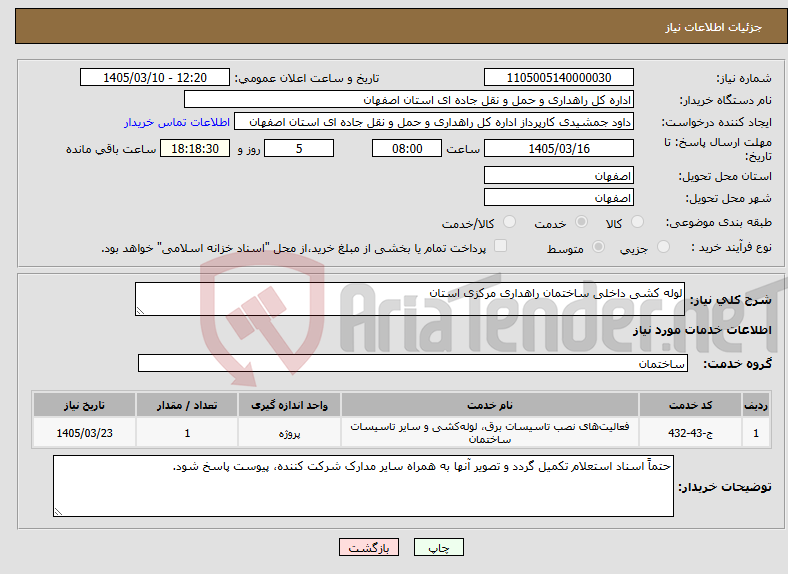This screenshot has width=788, height=574.
Task: Click the service code cell ج-43-432
Action: pyautogui.click(x=691, y=433)
